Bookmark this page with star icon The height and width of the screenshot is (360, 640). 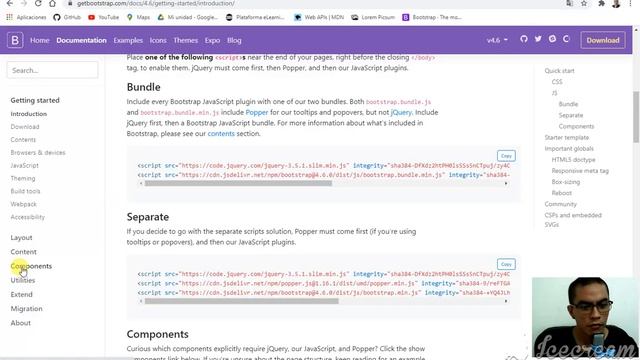tap(584, 3)
